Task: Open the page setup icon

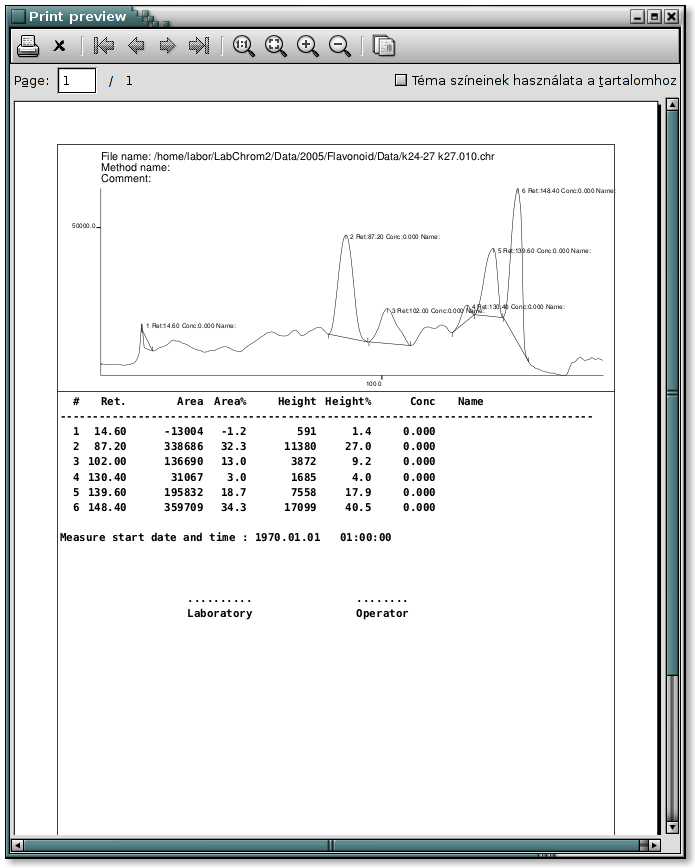Action: 384,45
